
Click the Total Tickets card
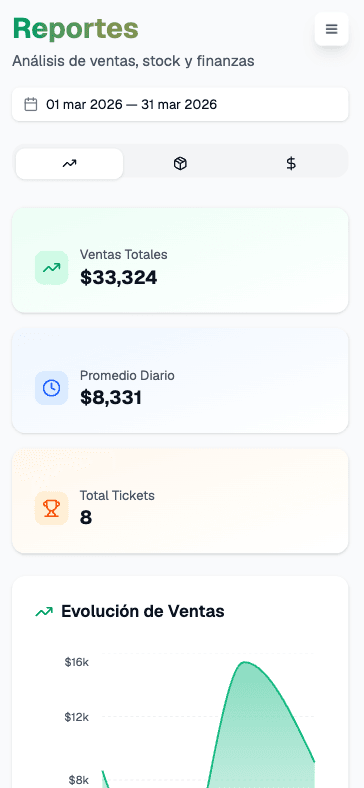180,501
